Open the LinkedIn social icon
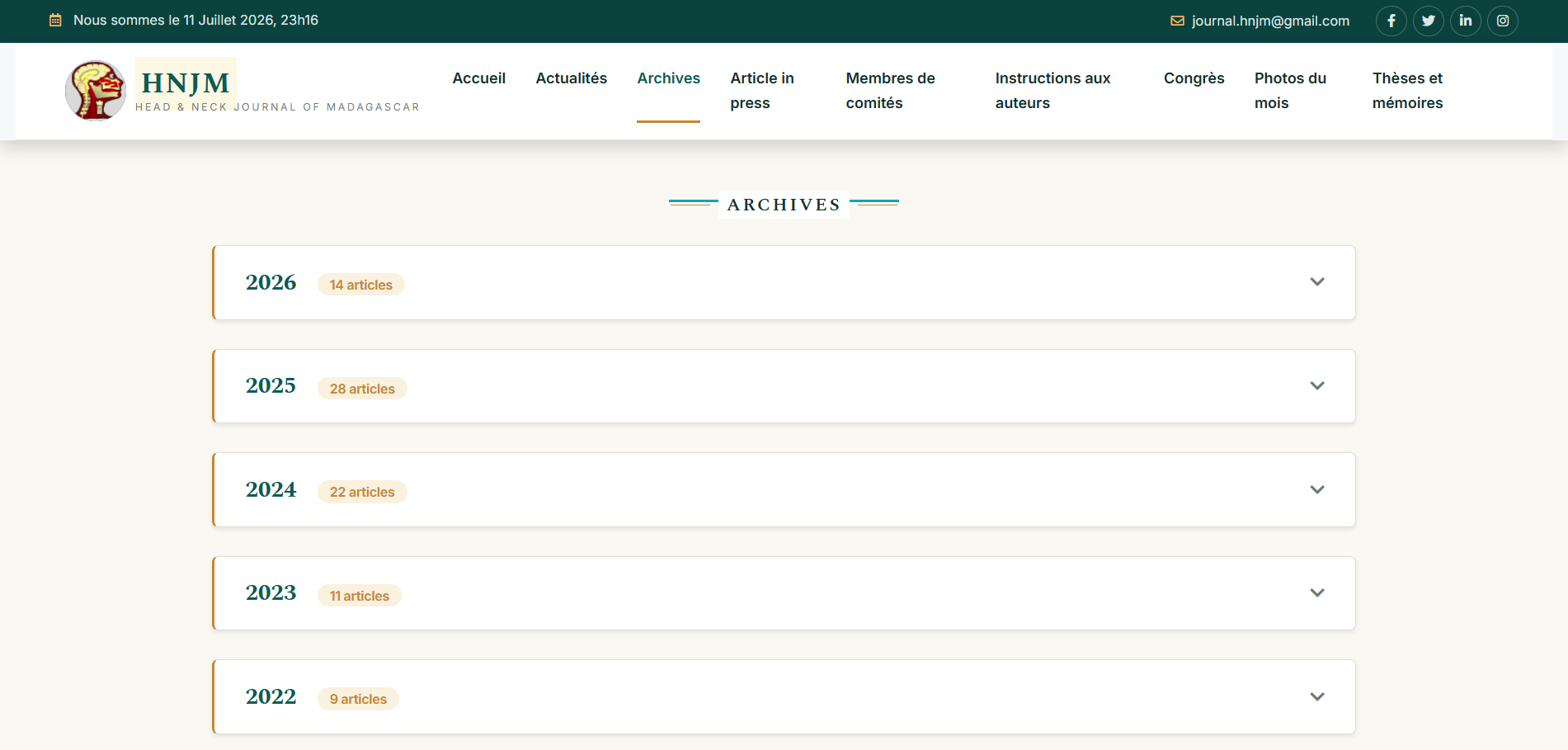 [x=1465, y=21]
